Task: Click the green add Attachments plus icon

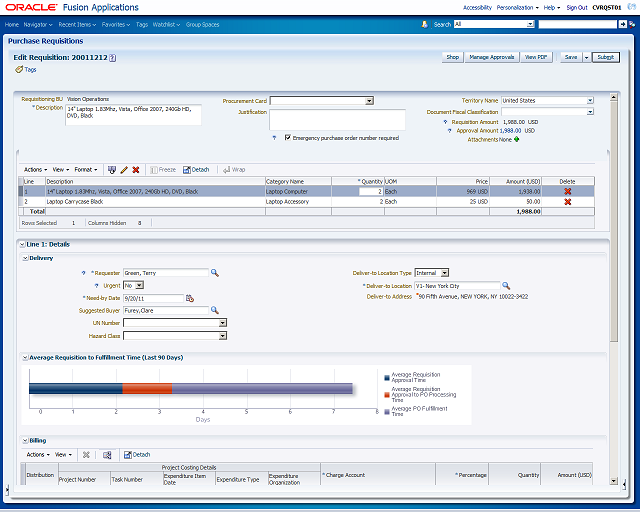Action: pyautogui.click(x=517, y=140)
